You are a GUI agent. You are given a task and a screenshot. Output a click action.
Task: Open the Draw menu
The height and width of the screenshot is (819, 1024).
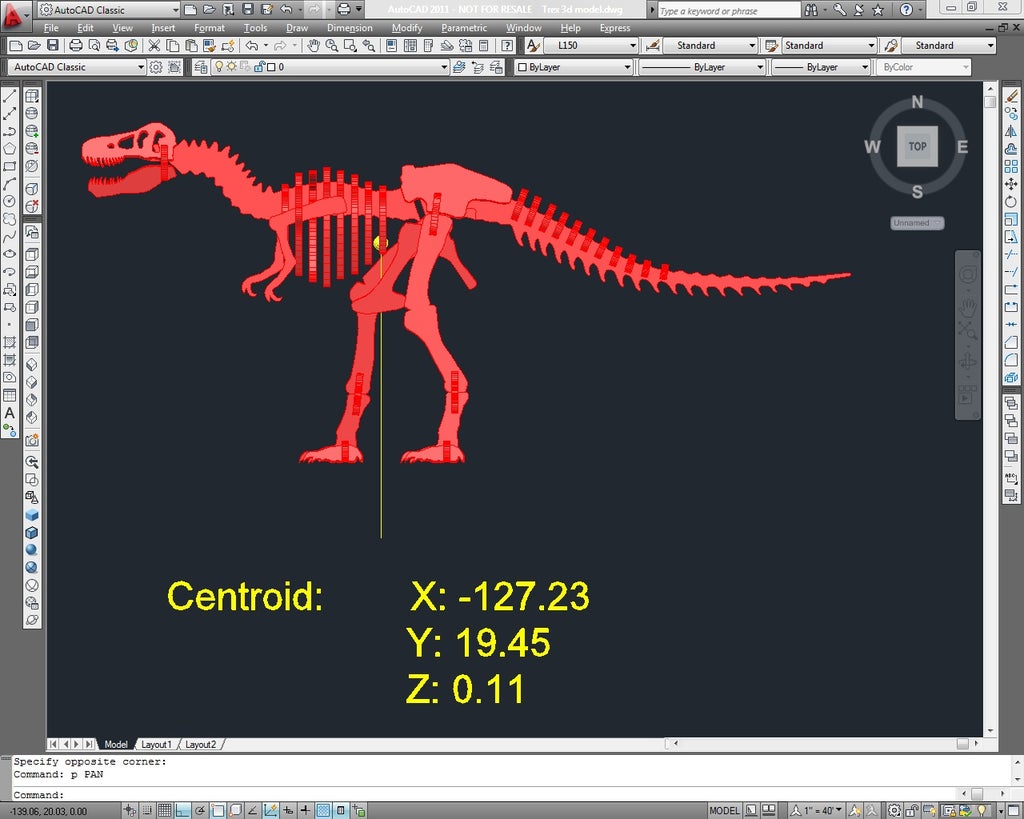297,28
